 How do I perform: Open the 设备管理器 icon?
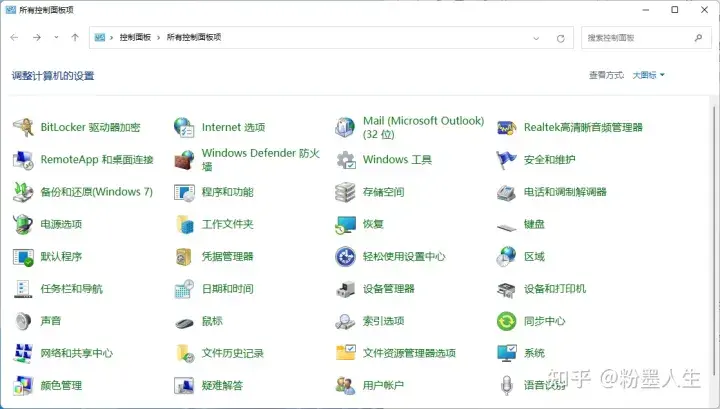pos(346,289)
